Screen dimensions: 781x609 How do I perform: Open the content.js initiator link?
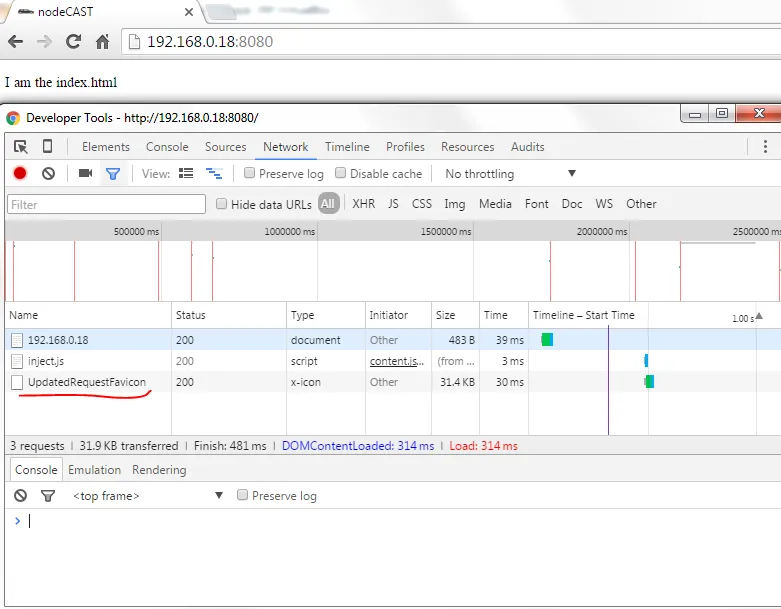(396, 361)
